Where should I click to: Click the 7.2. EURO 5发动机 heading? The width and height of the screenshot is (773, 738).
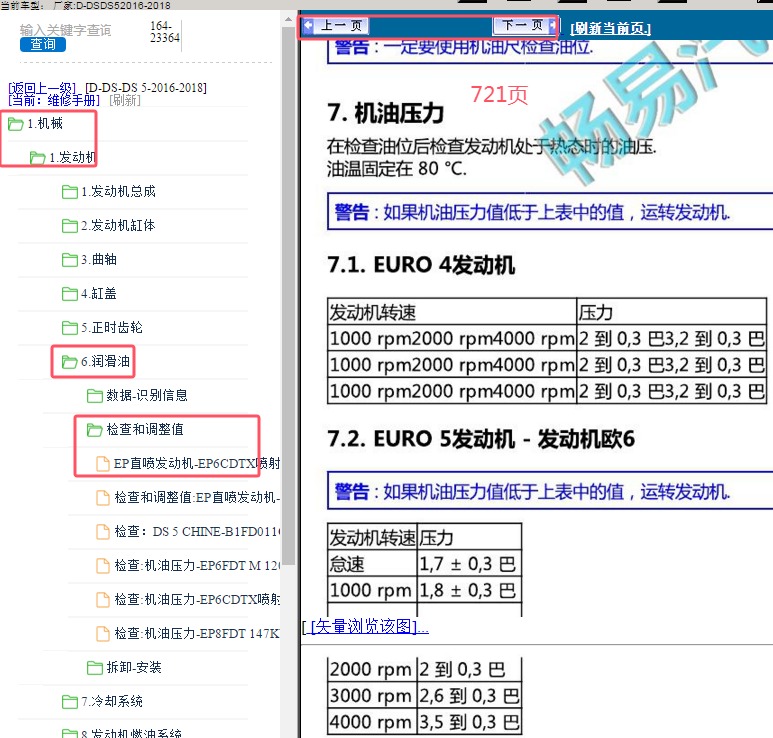(x=481, y=439)
